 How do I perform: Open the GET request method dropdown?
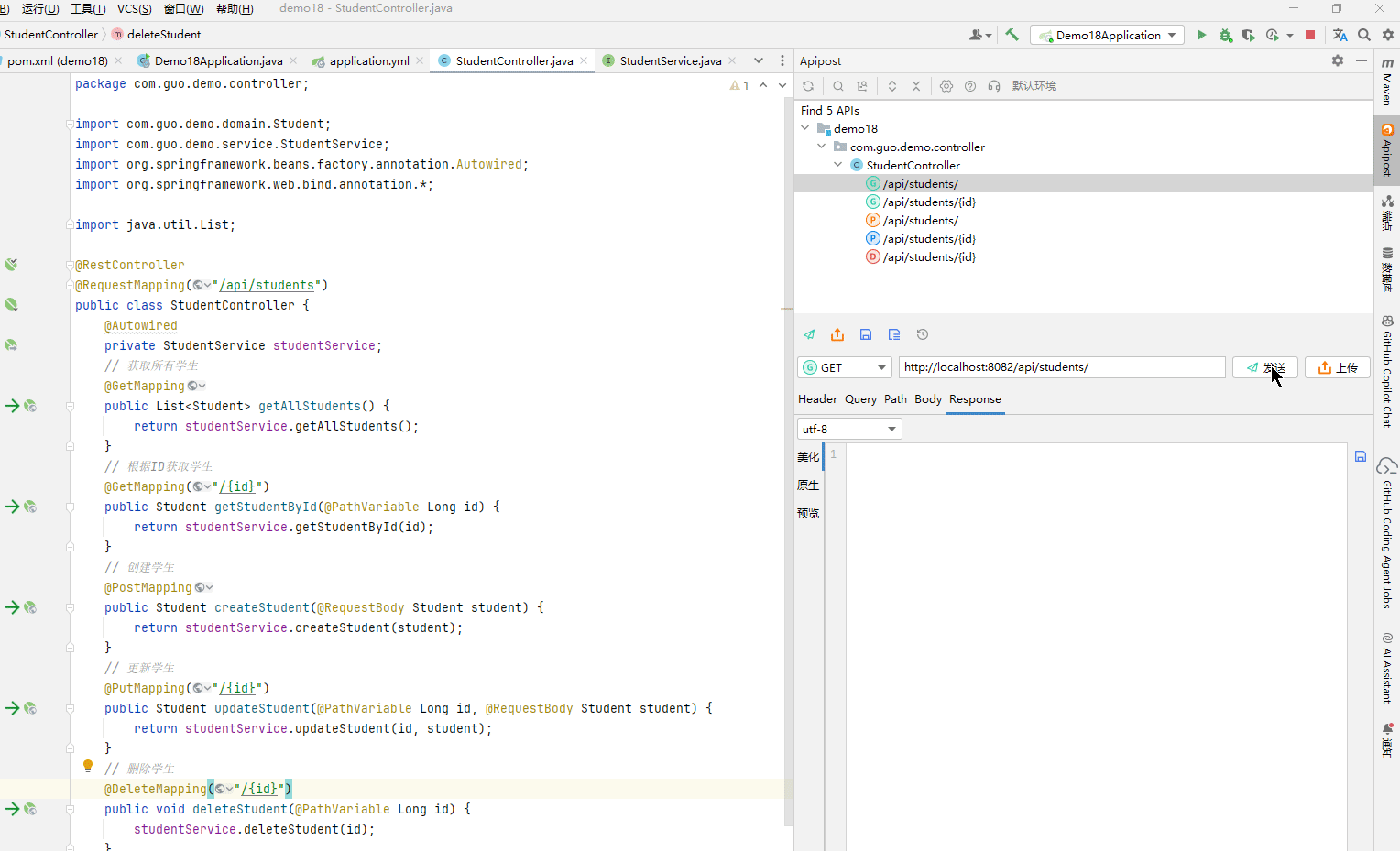coord(845,367)
